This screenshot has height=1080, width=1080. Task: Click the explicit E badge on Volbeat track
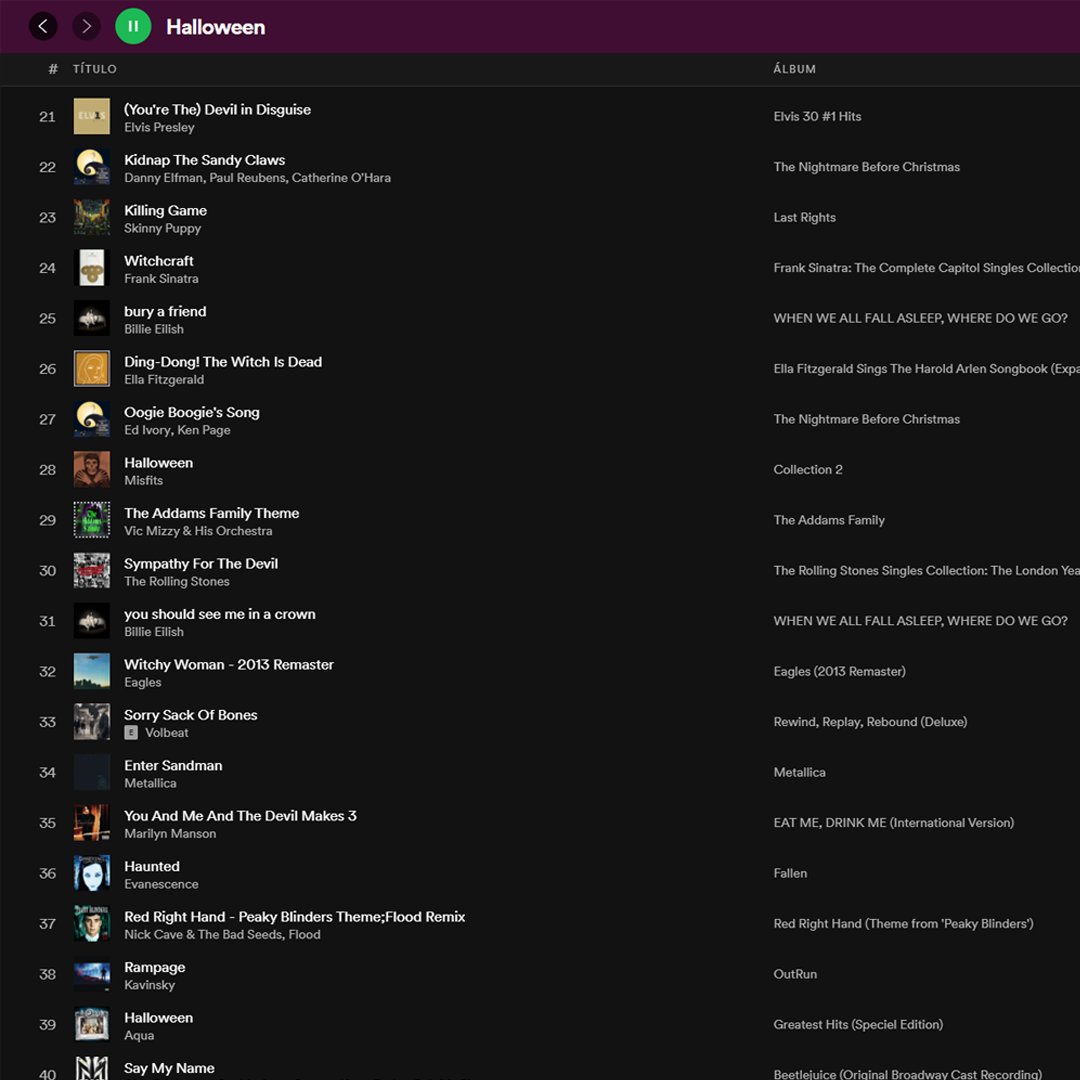pyautogui.click(x=131, y=732)
